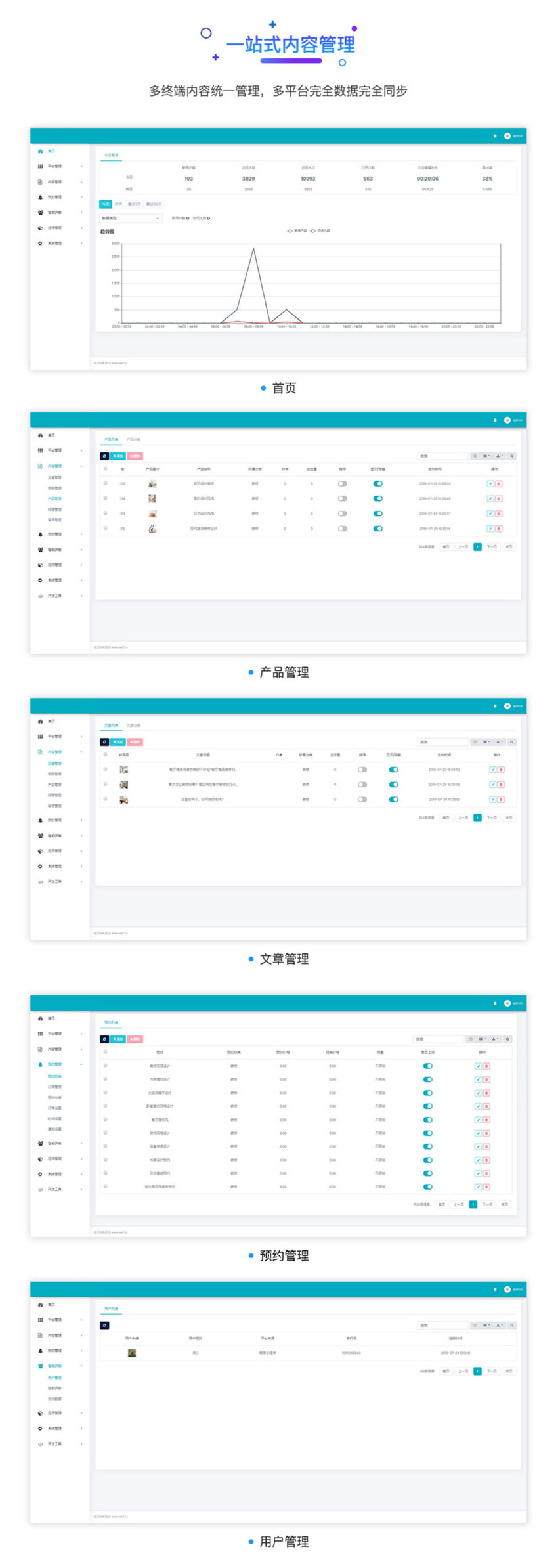Click the dashboard home icon in 首页 panel sidebar
The image size is (558, 1568).
(x=40, y=151)
